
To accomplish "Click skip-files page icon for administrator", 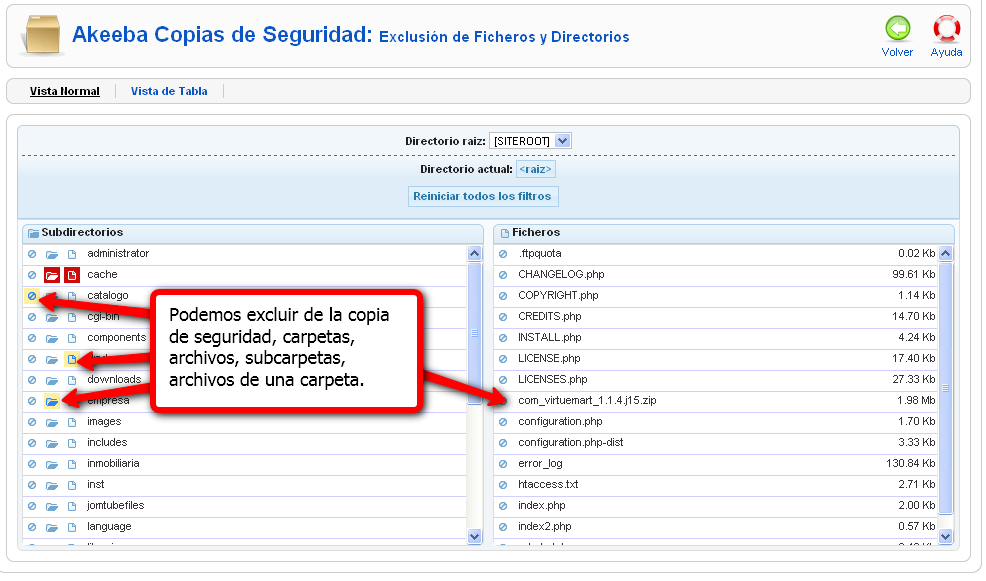I will 72,255.
